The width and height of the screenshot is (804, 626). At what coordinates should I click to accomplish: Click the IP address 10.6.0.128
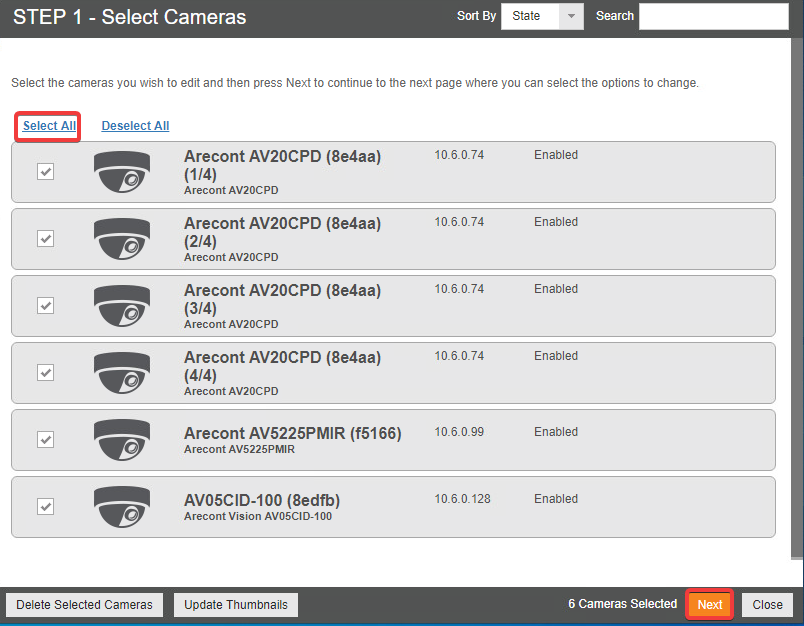tap(463, 499)
